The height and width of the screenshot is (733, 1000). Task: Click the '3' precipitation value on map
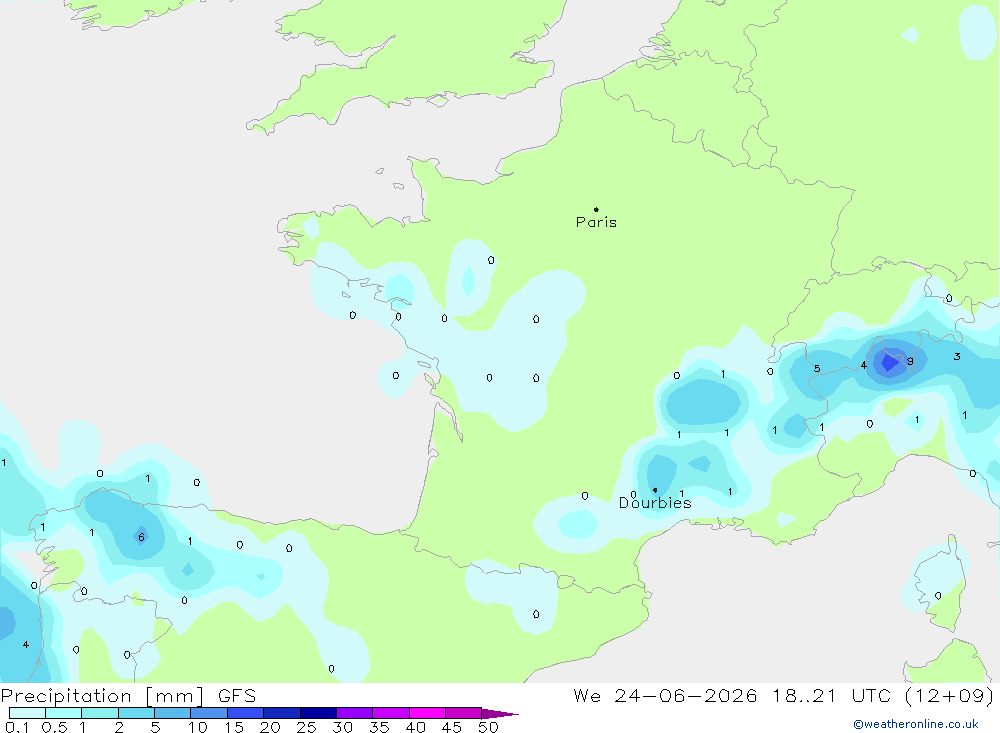(957, 357)
